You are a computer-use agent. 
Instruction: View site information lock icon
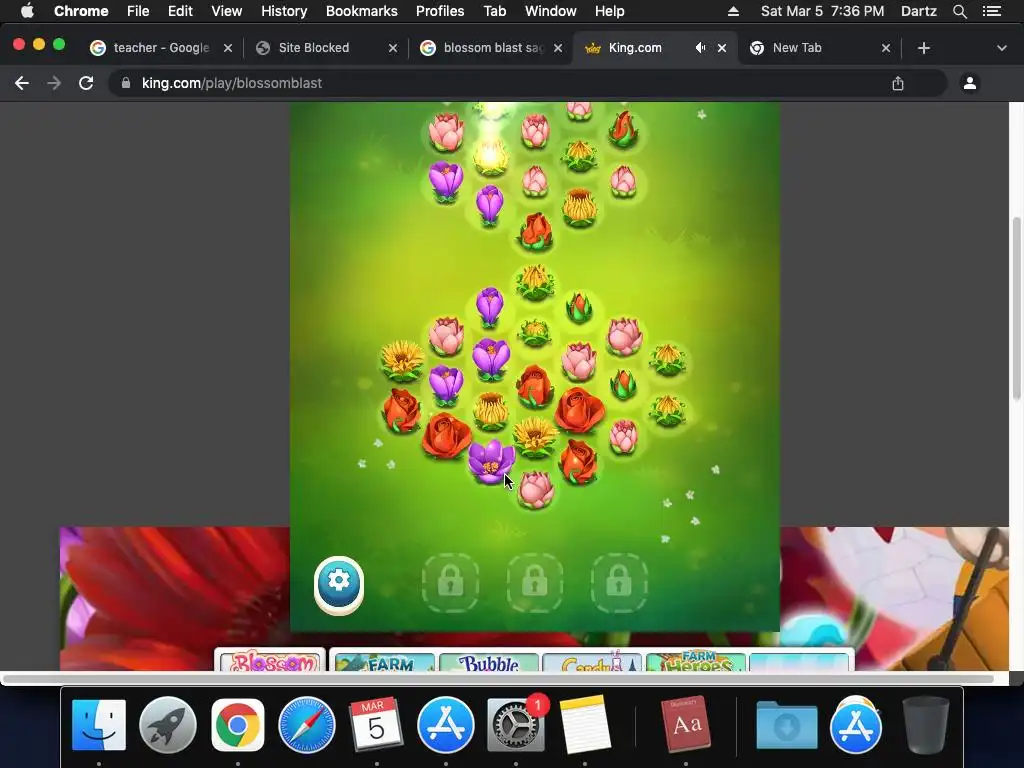(126, 83)
